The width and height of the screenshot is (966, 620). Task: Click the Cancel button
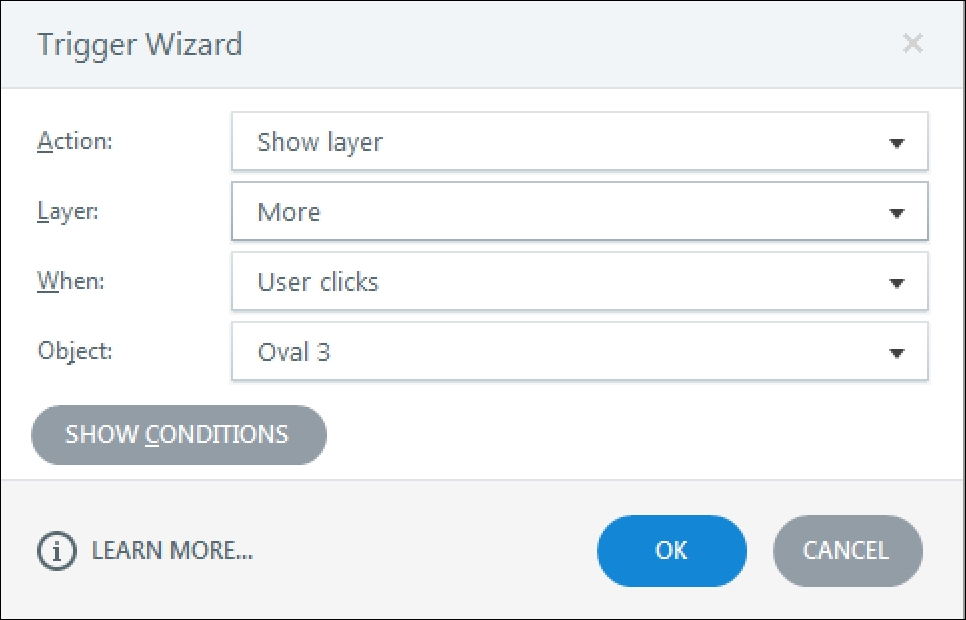coord(848,551)
